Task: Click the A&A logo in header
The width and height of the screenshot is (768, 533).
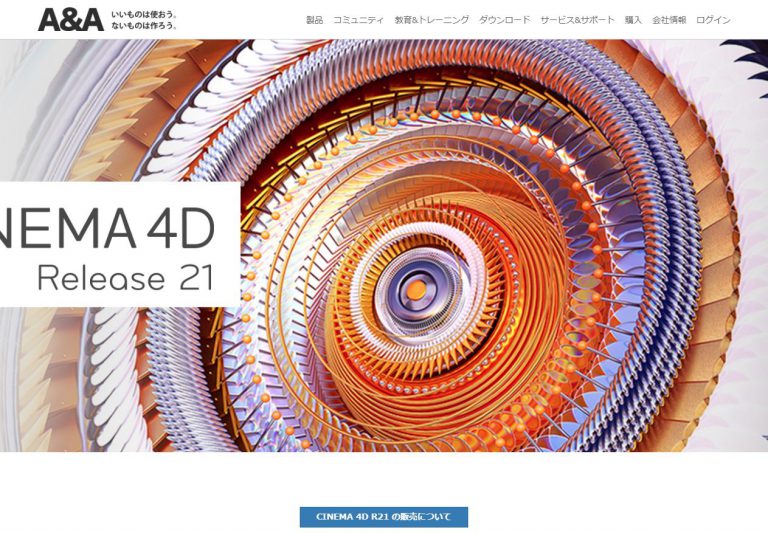Action: click(x=71, y=20)
